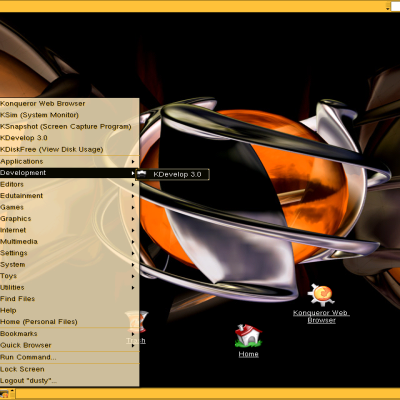
Task: Open the K menu launcher icon in the panel
Action: [4, 394]
